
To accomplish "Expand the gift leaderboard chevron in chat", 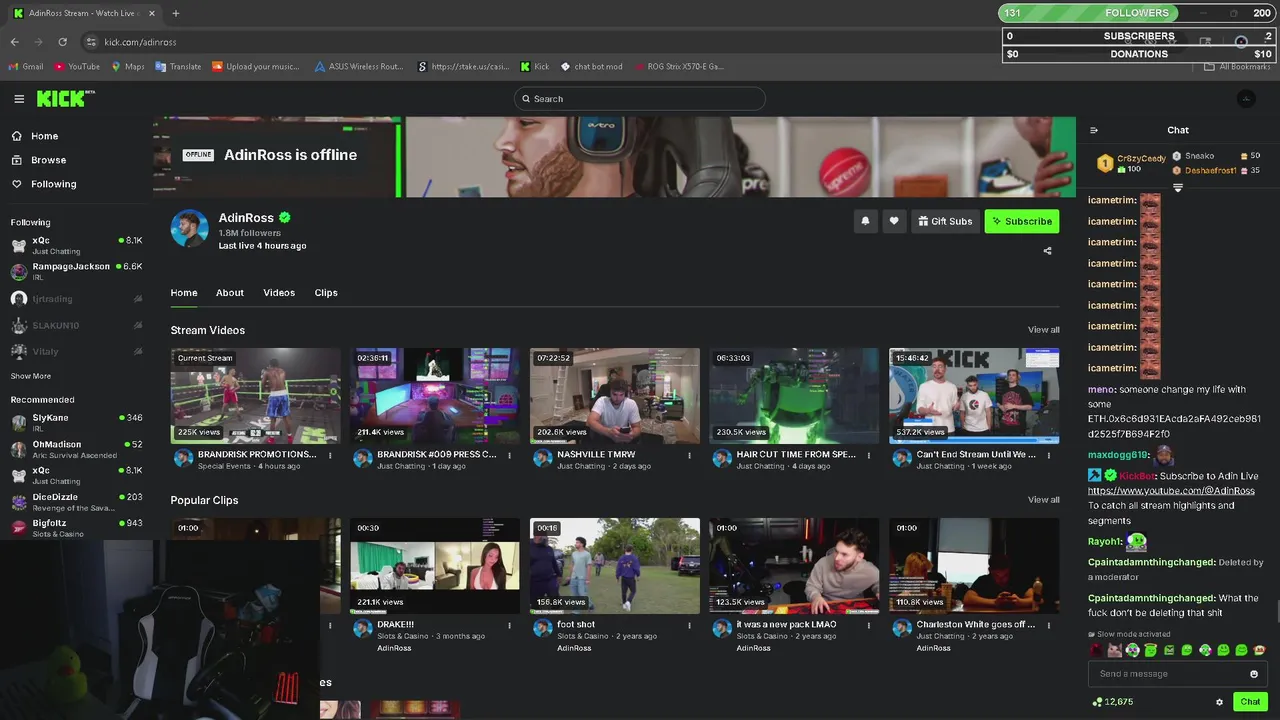I will 1178,188.
